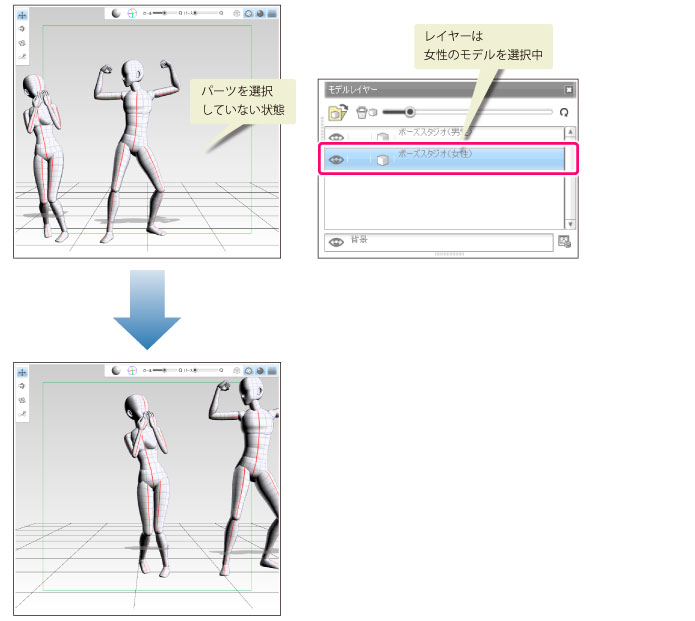Select the ポーズスタジオ(女性) layer row
This screenshot has height=621, width=695.
point(444,159)
